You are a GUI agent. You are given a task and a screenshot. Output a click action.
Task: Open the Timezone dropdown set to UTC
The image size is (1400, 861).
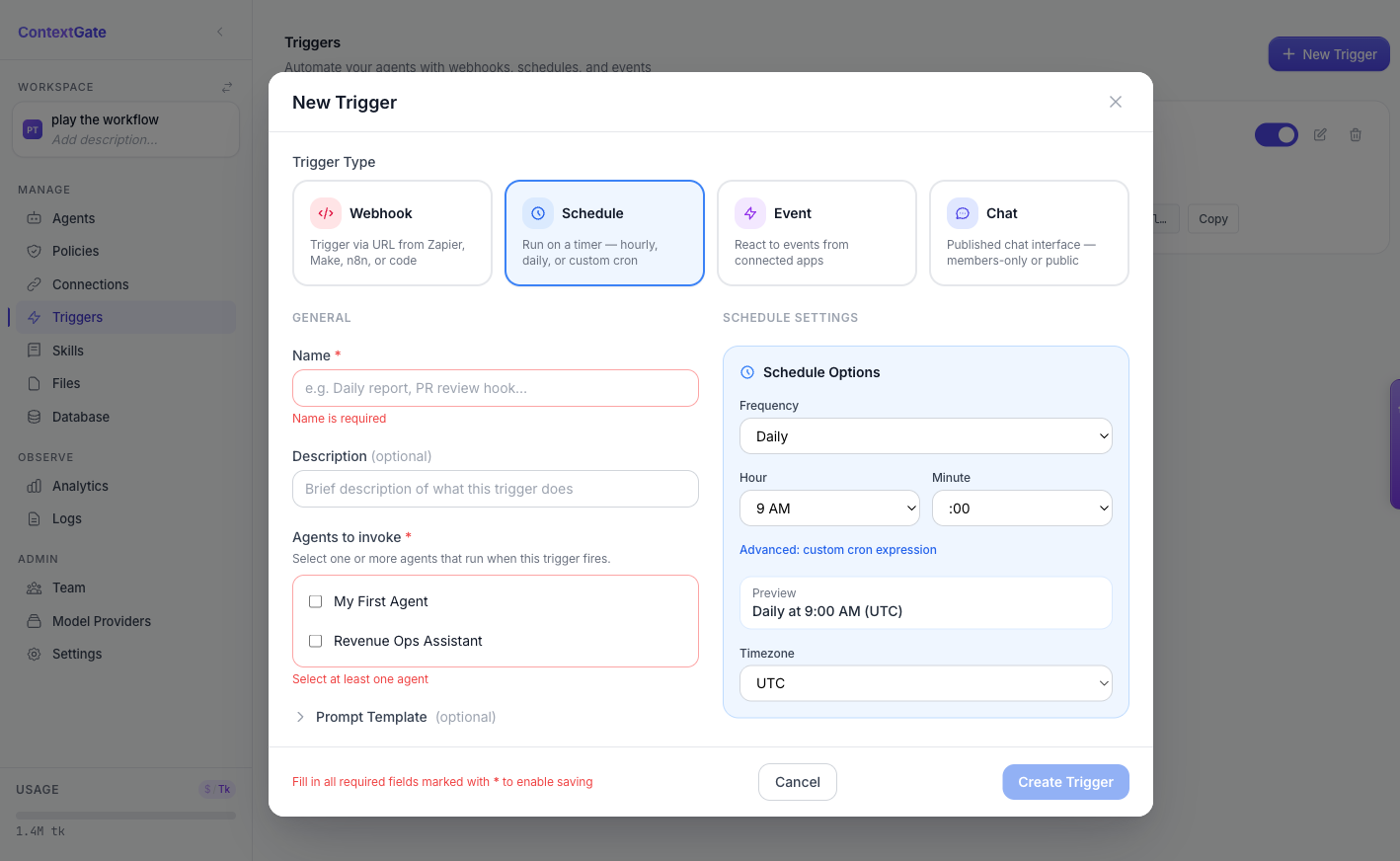coord(926,683)
